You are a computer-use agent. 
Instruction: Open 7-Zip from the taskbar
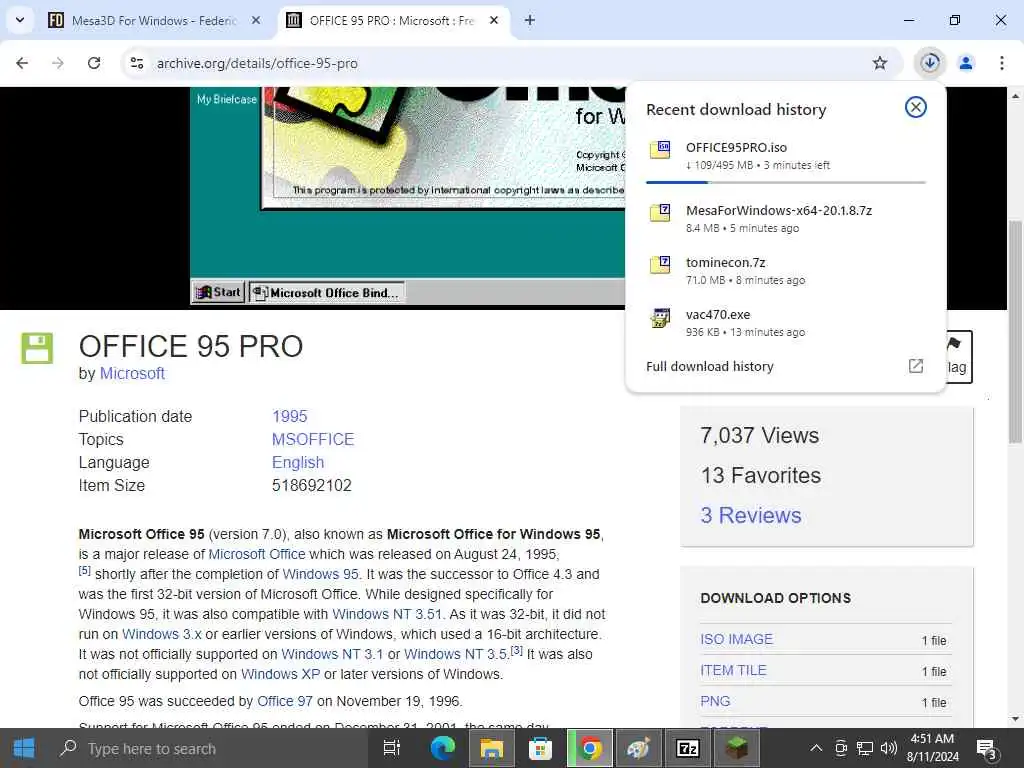(687, 748)
